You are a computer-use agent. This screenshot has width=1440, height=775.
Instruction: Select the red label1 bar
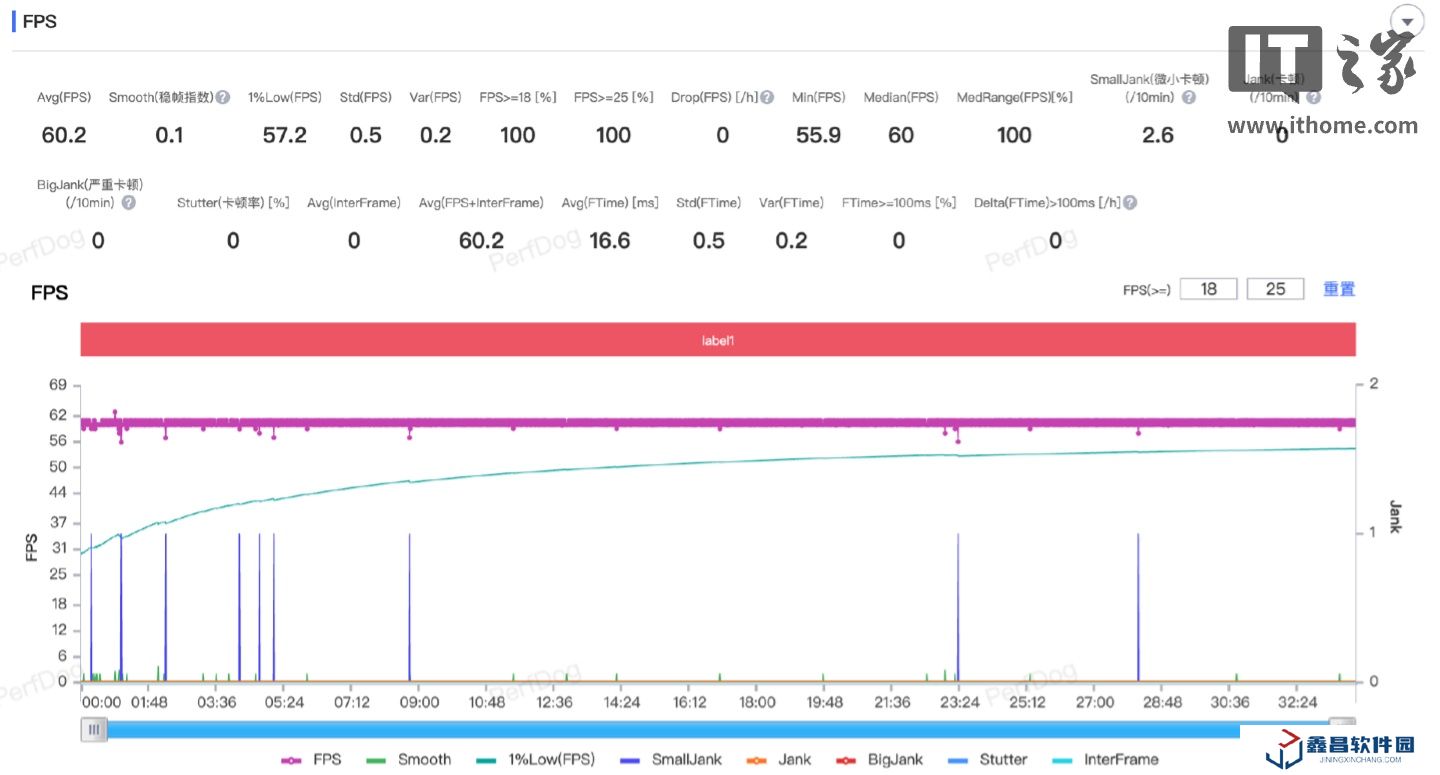coord(718,340)
